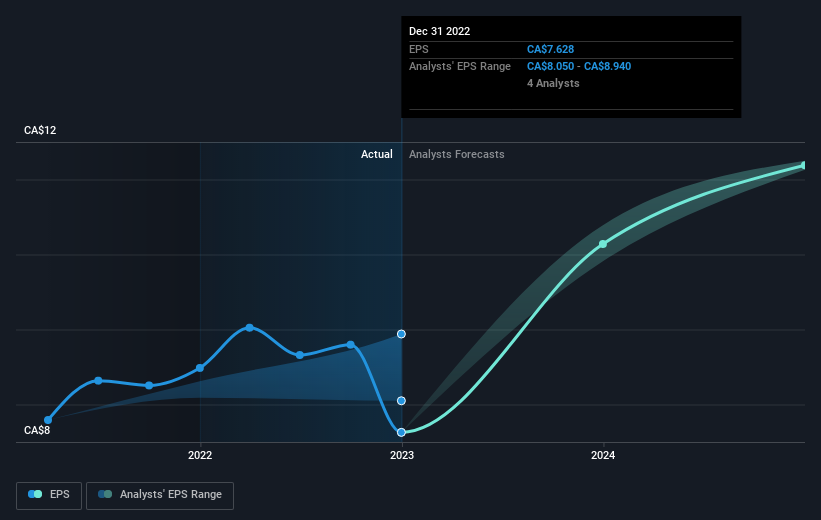Screen dimensions: 821x520
Task: Toggle the EPS legend button
Action: click(49, 495)
